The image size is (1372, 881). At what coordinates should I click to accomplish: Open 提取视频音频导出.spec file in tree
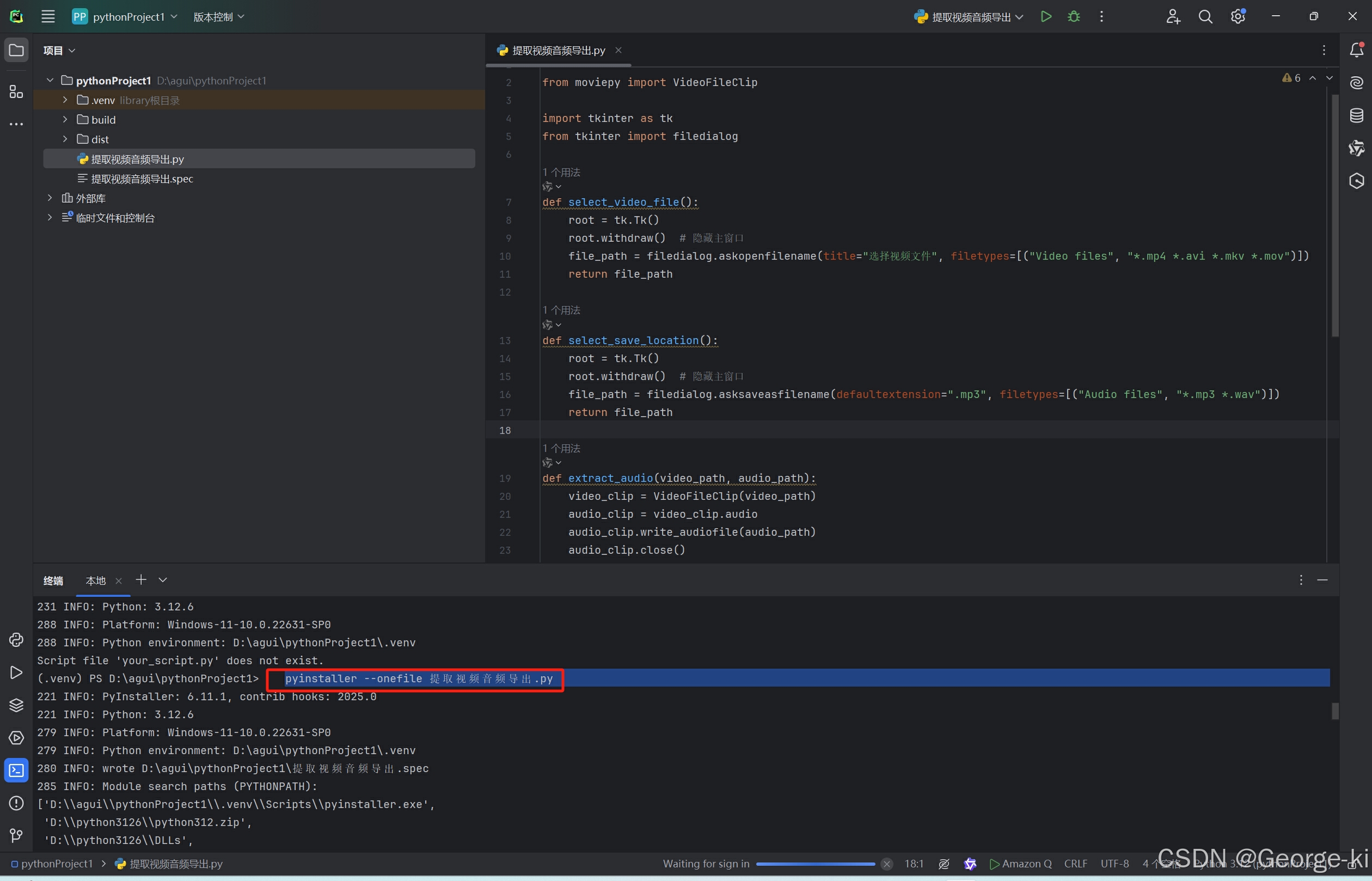pyautogui.click(x=142, y=179)
